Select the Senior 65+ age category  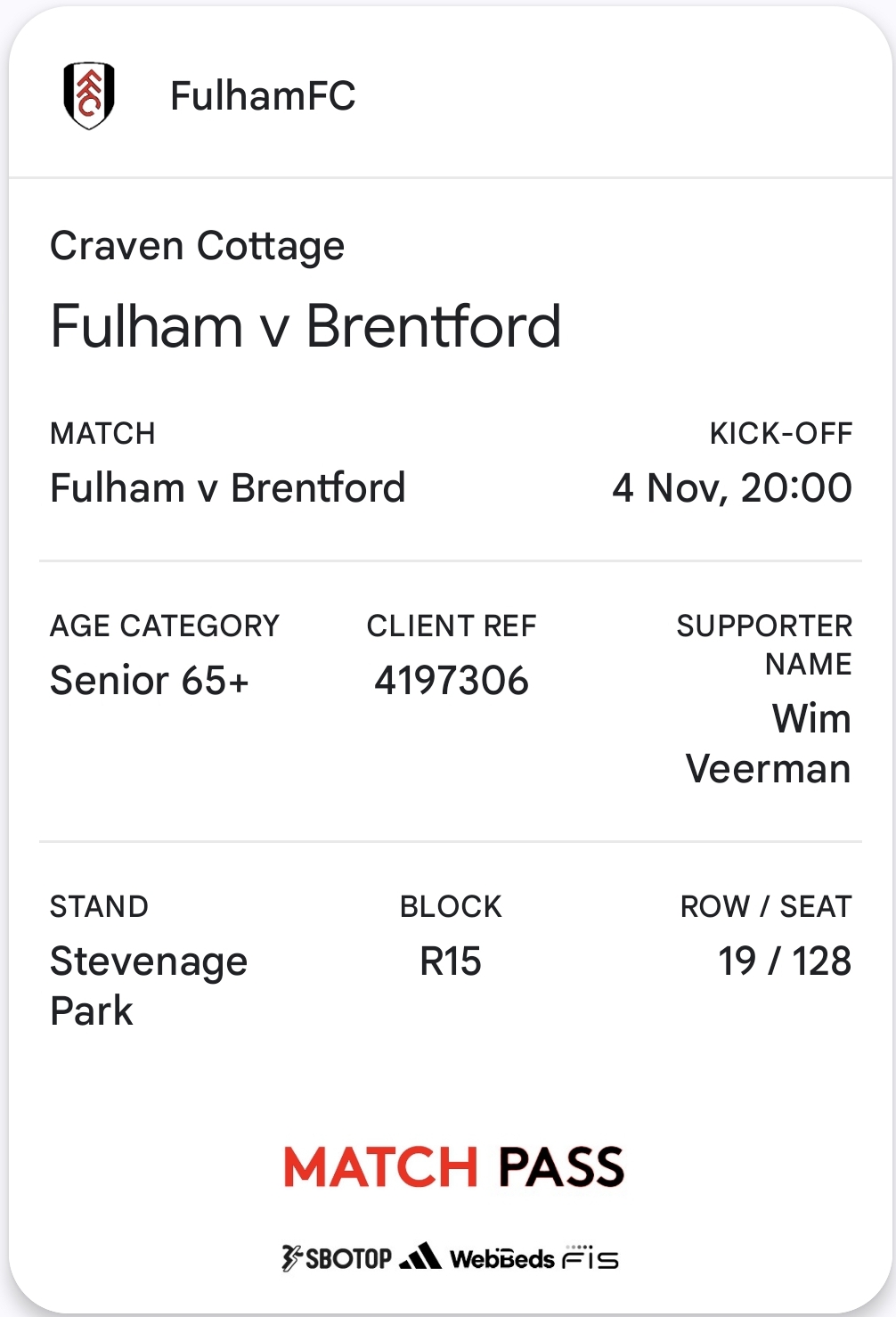[150, 681]
